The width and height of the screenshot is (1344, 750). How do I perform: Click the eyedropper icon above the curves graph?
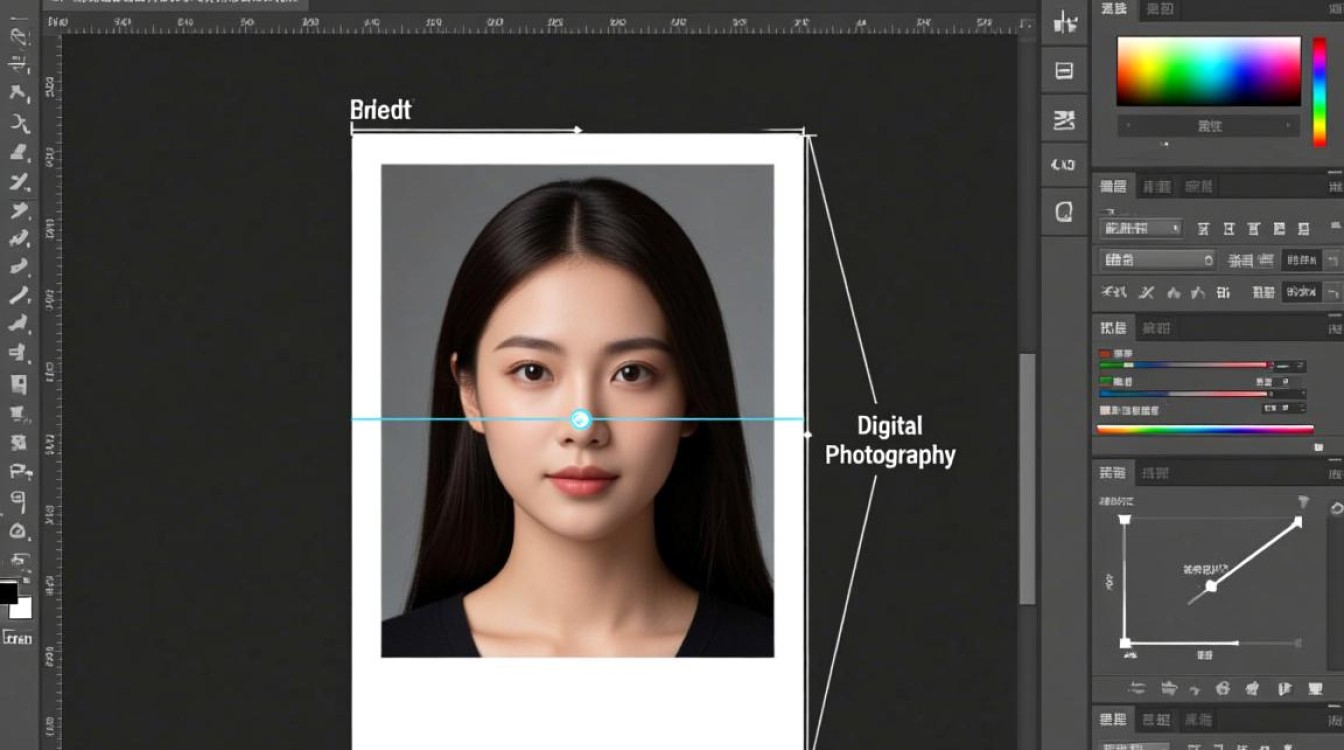click(1303, 501)
